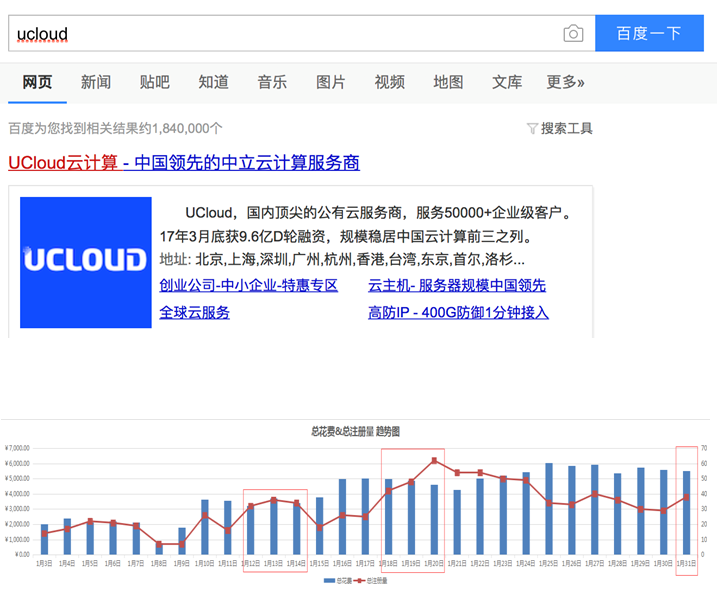Open the UCloud云计算 result title link
Viewport: 721px width, 596px height.
184,163
